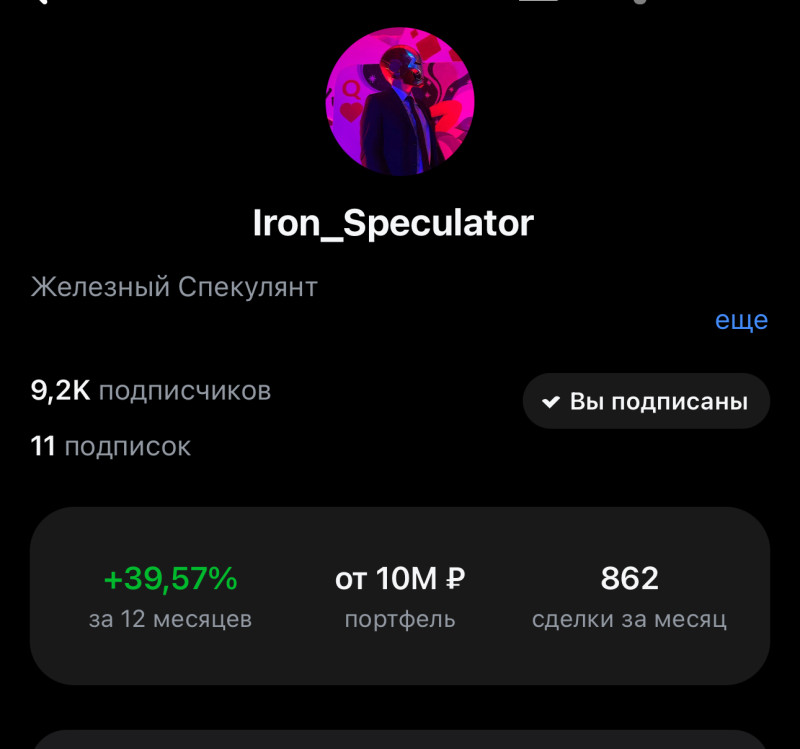Tap the Iron_Speculator username heading

coord(393,223)
